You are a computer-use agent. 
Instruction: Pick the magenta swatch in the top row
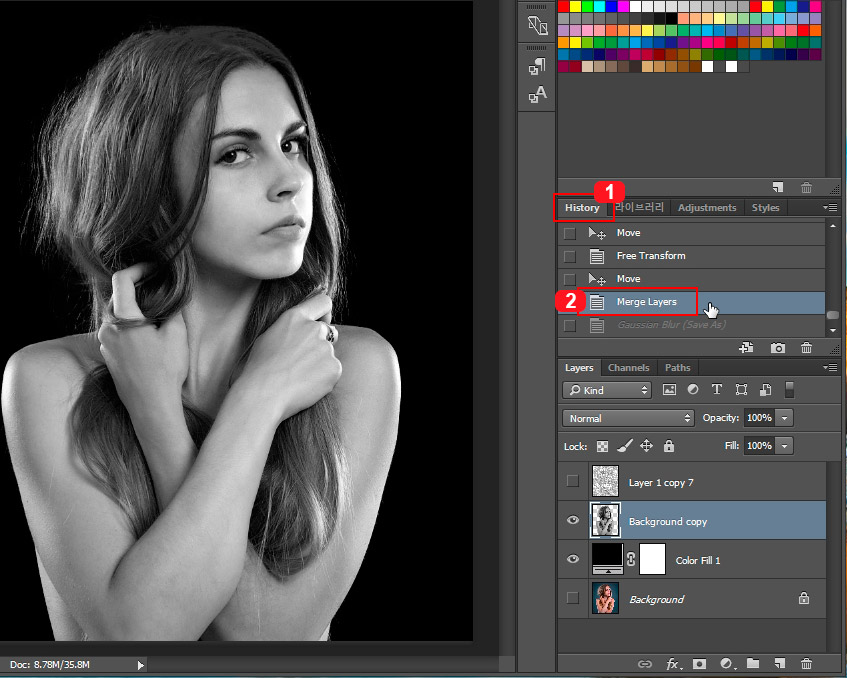(x=623, y=6)
